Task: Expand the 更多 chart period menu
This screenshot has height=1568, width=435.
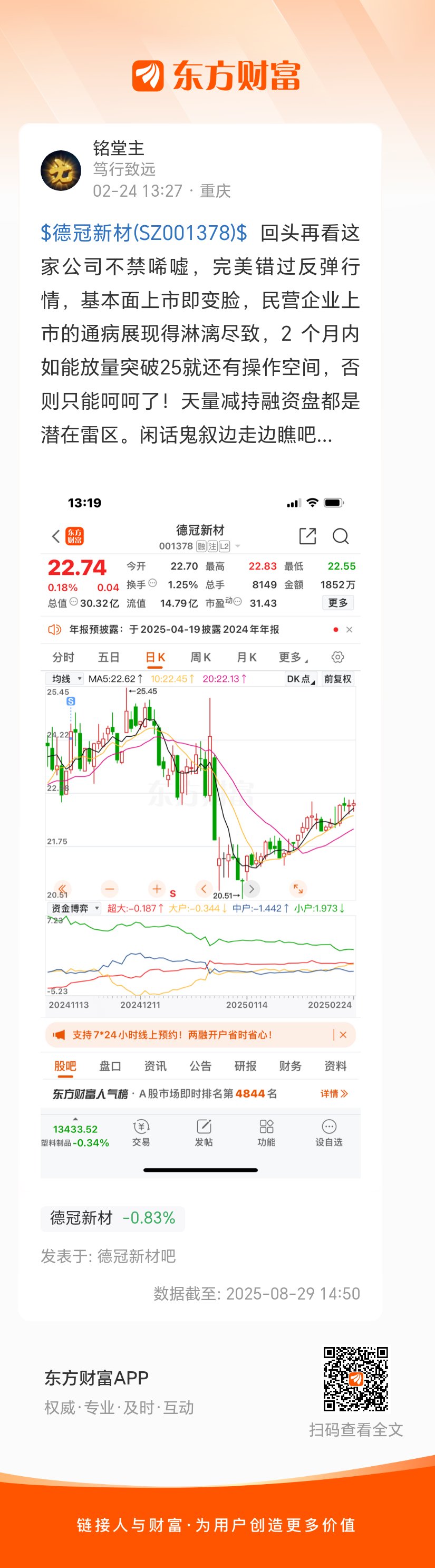Action: [294, 657]
